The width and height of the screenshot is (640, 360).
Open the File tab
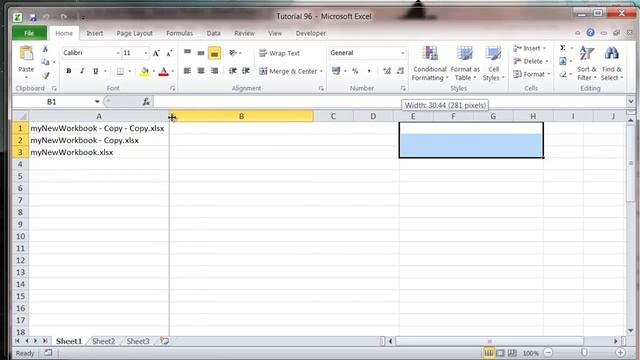29,33
